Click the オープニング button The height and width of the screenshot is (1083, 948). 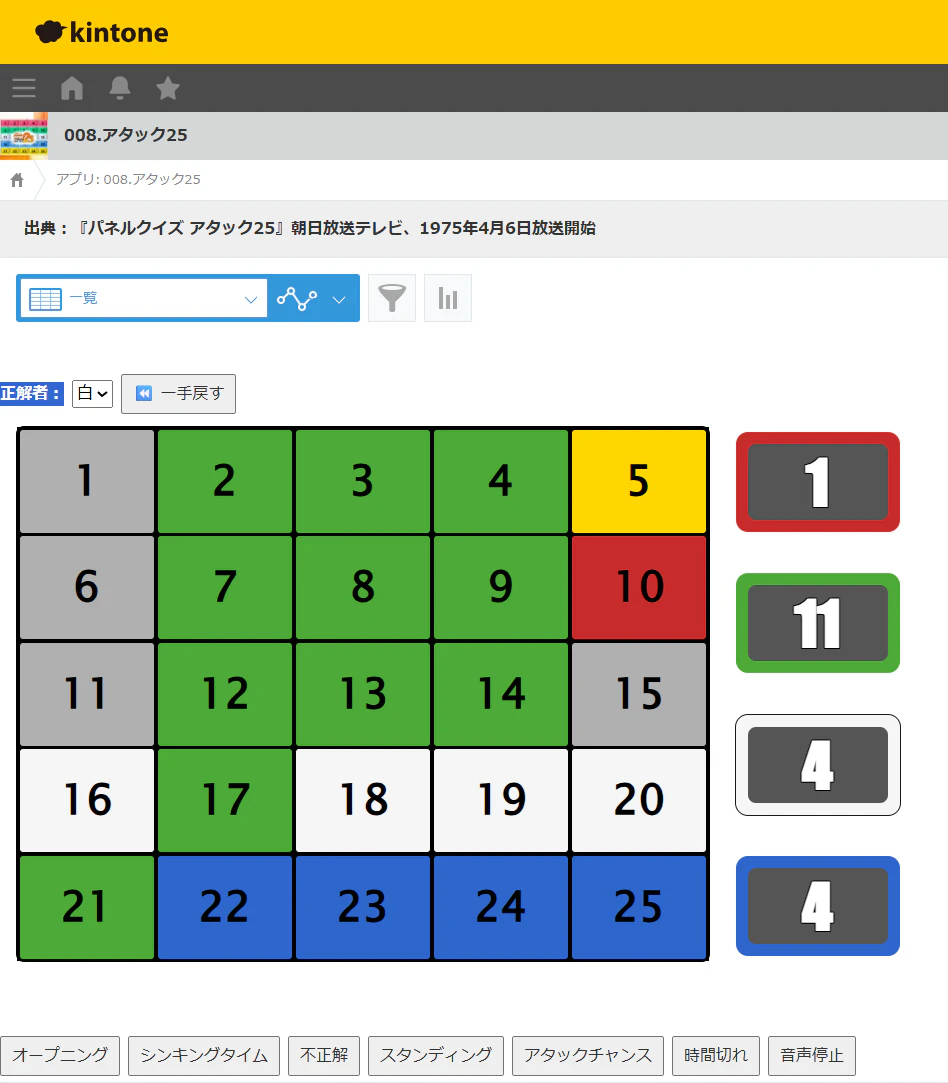point(60,1055)
